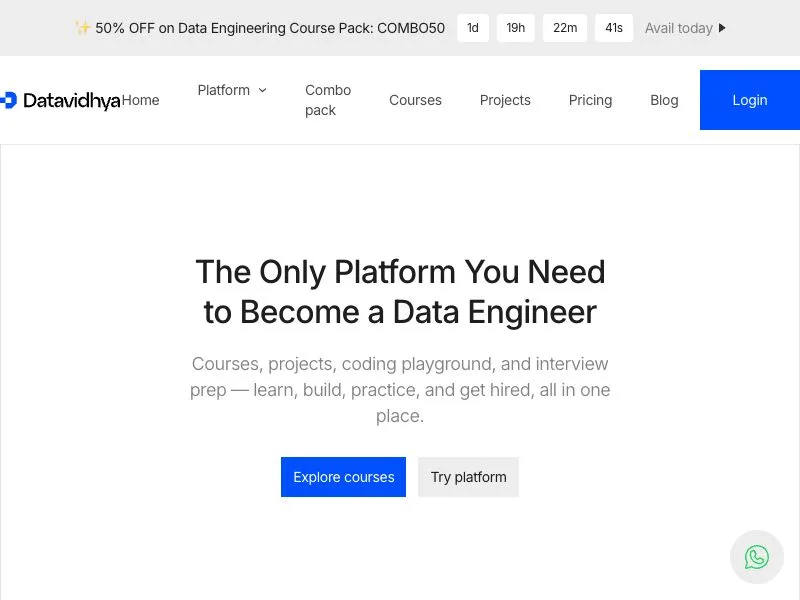Click the Datavidhya logo
This screenshot has height=600, width=800.
tap(60, 101)
